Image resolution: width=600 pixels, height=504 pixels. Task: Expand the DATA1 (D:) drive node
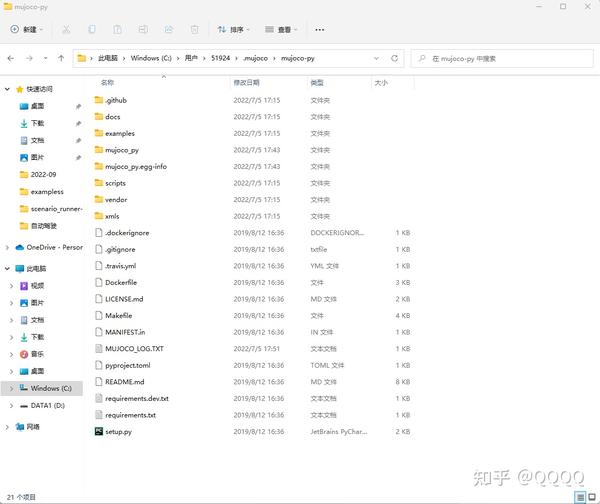[x=11, y=406]
